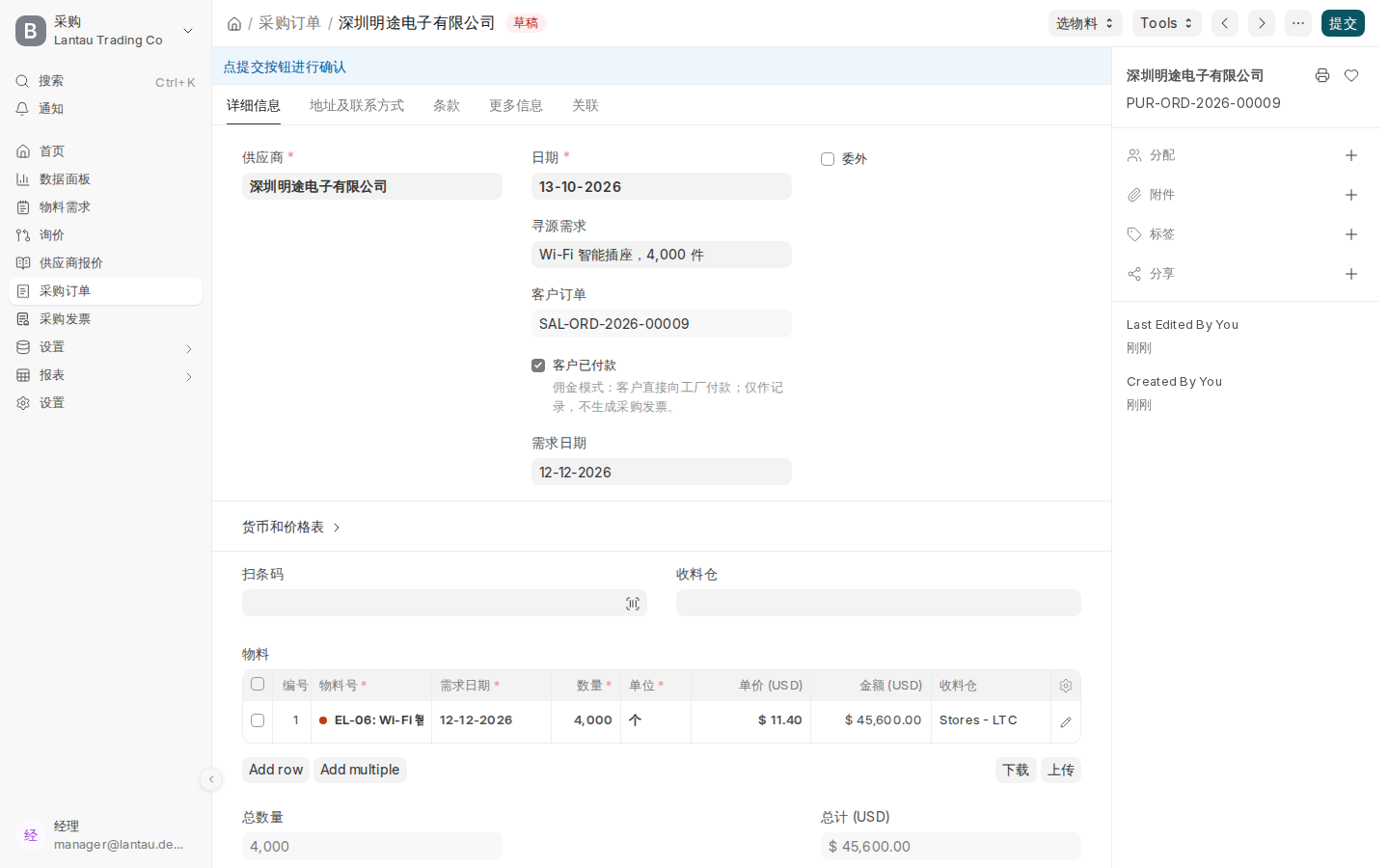This screenshot has width=1389, height=868.
Task: Add an attachment with the 附件 plus icon
Action: point(1351,195)
